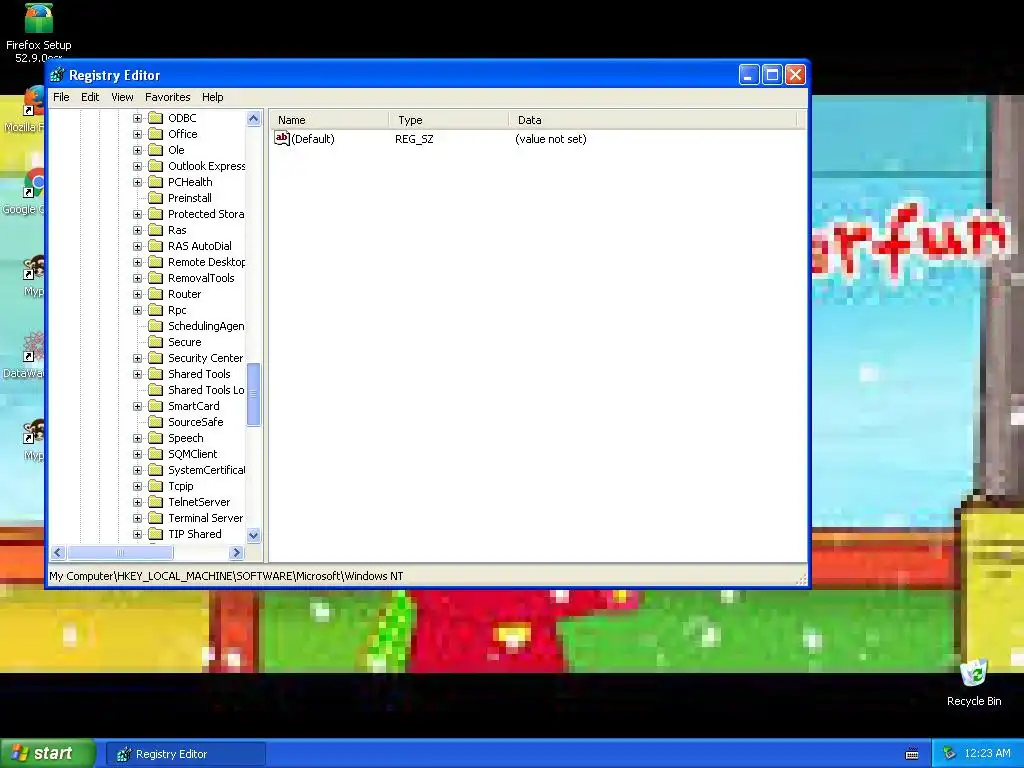This screenshot has height=768, width=1024.
Task: Click the safely remove hardware tray icon
Action: (x=950, y=754)
